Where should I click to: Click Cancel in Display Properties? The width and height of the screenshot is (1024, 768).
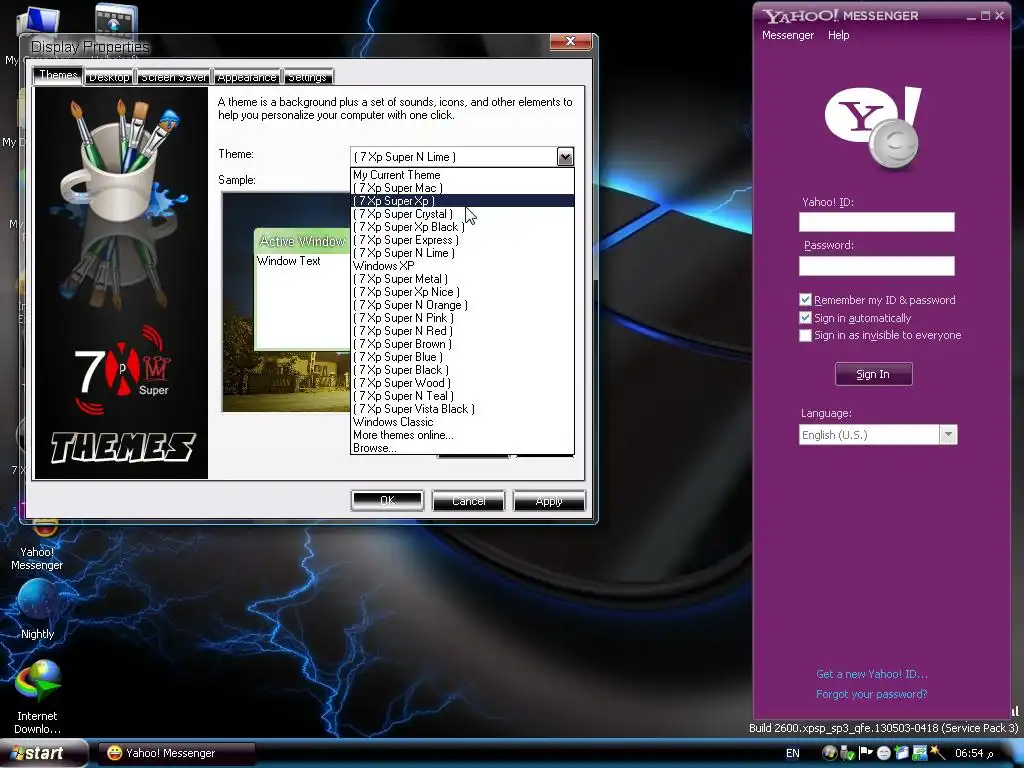[468, 501]
